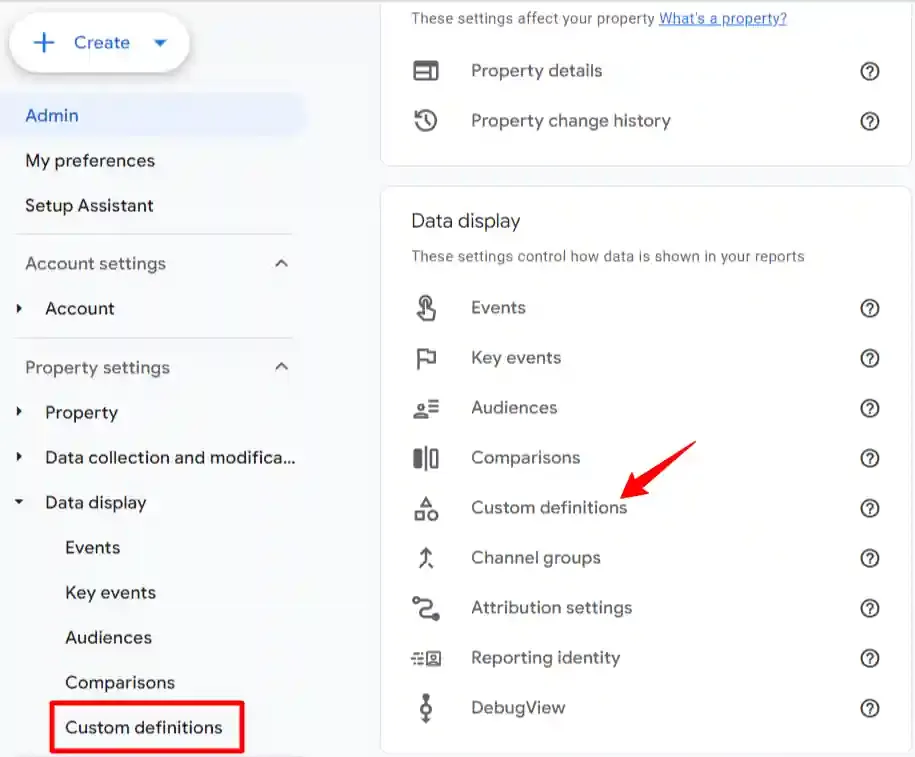Click Account settings section header
The height and width of the screenshot is (757, 915).
coord(96,264)
